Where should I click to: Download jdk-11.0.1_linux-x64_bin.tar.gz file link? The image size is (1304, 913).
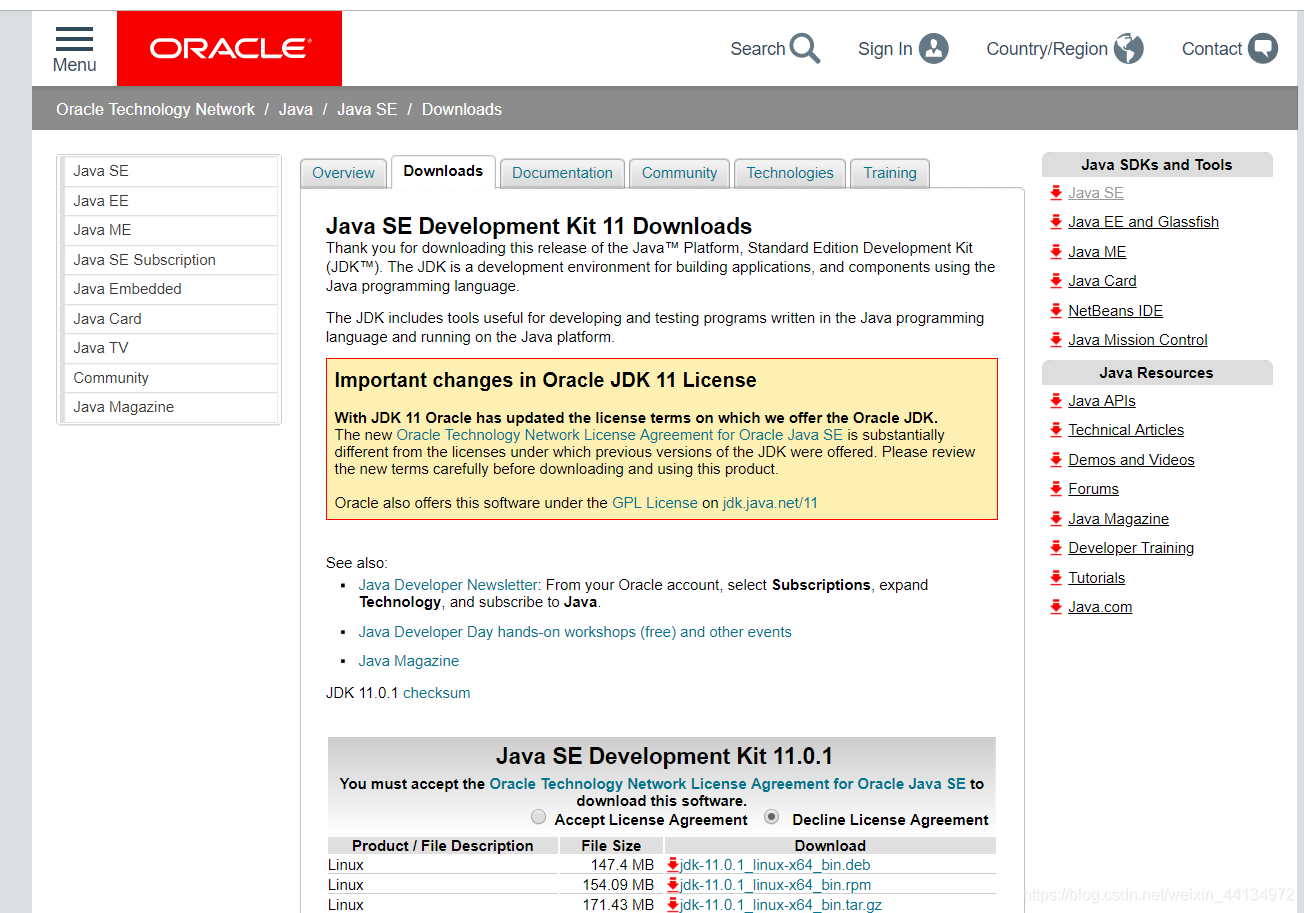[x=781, y=905]
